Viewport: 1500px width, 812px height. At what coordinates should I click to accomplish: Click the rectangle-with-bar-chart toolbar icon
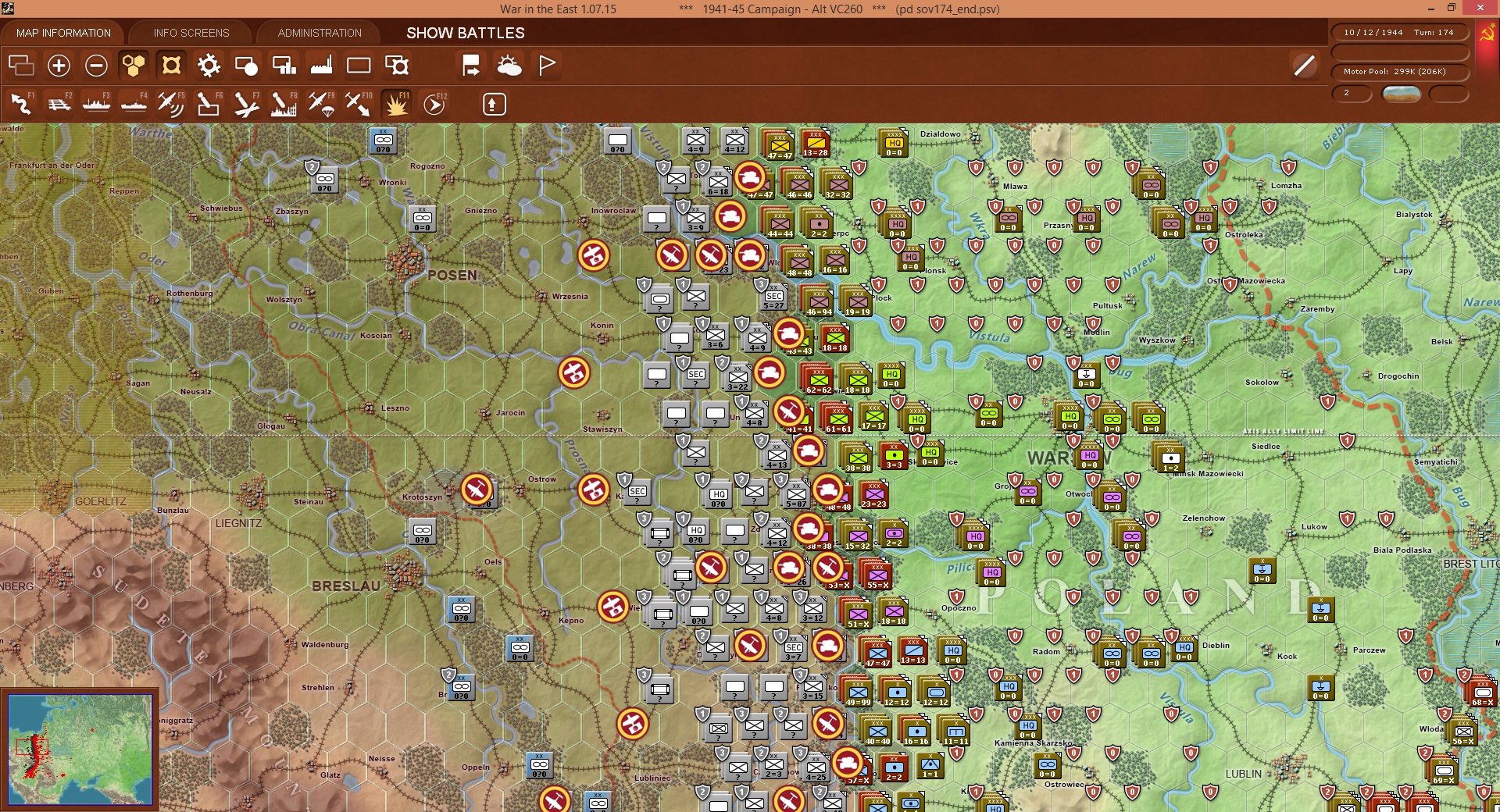(284, 66)
